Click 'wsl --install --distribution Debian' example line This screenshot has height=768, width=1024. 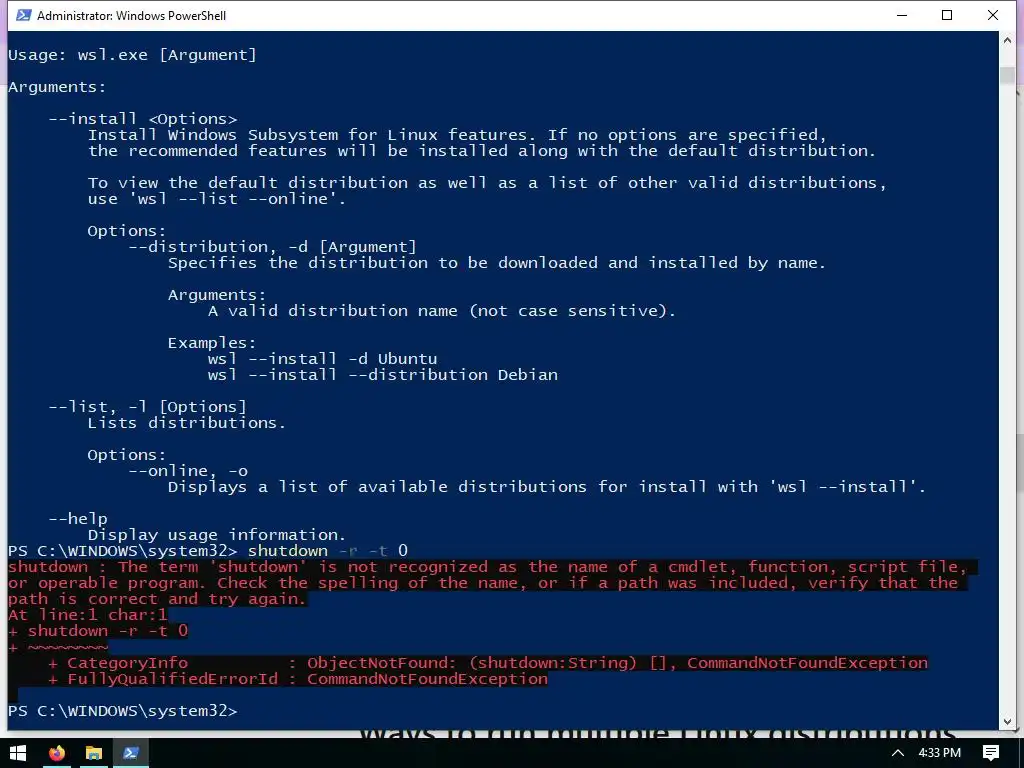tap(383, 375)
